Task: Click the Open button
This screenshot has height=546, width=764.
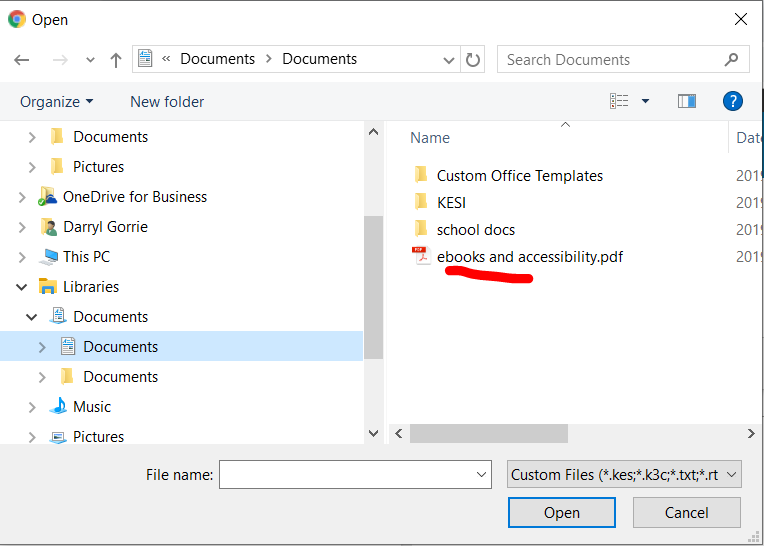Action: click(562, 512)
